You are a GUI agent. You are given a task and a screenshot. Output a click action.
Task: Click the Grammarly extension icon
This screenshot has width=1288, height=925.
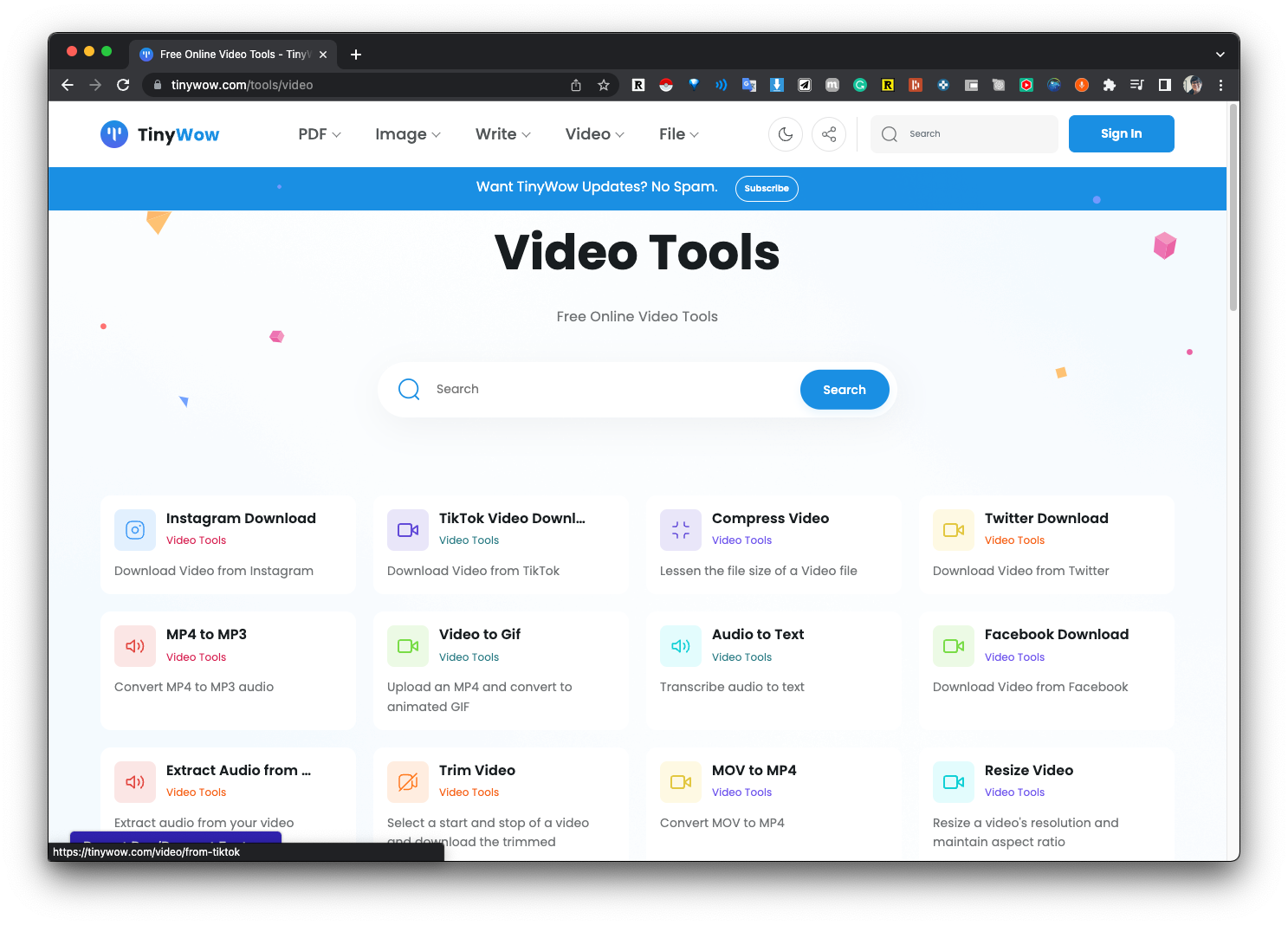point(860,85)
